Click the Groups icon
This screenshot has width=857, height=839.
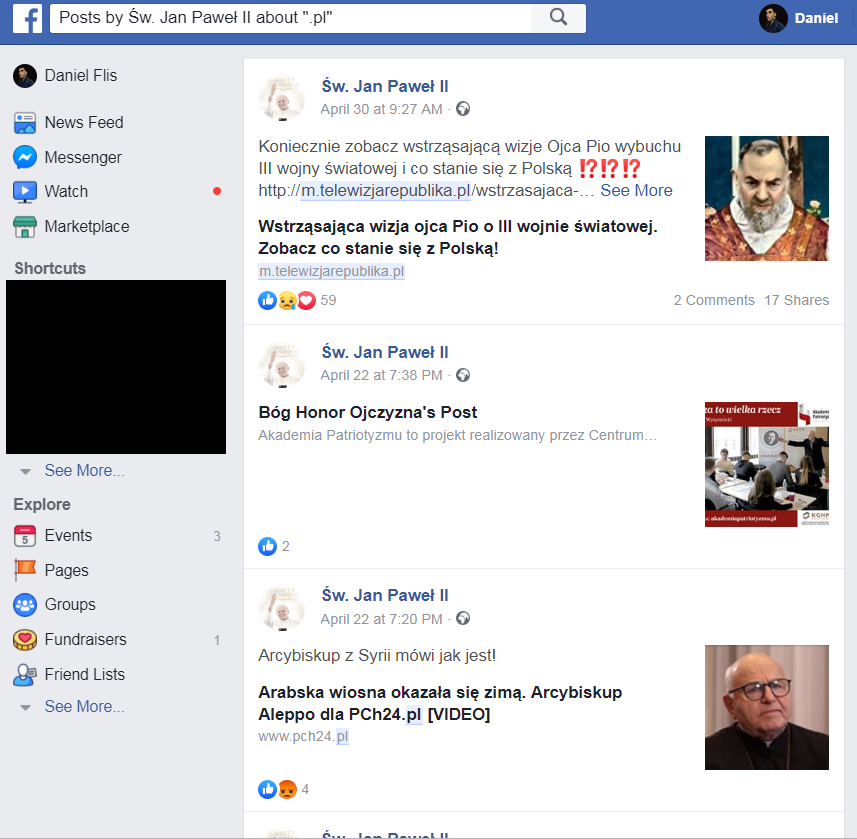point(25,605)
